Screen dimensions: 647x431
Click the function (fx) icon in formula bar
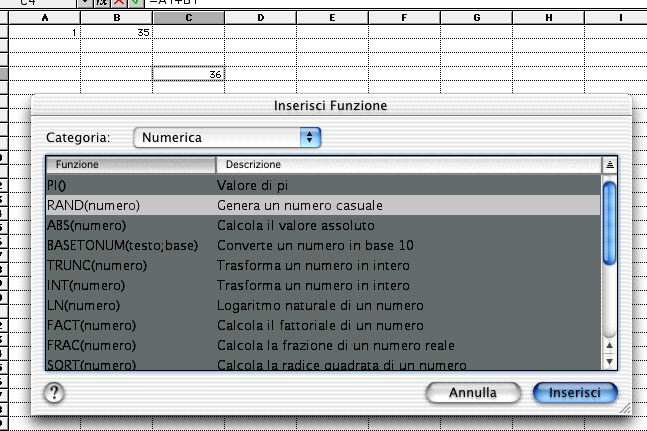tap(101, 4)
